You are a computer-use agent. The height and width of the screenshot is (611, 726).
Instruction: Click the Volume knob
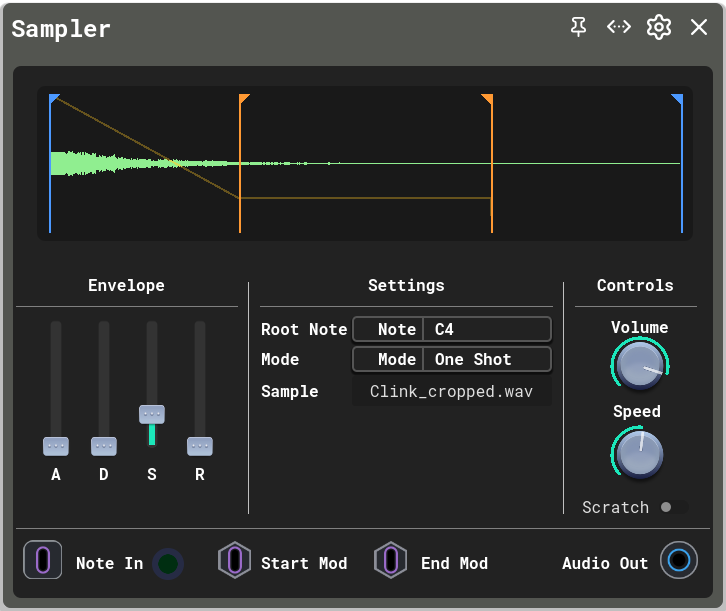point(640,365)
